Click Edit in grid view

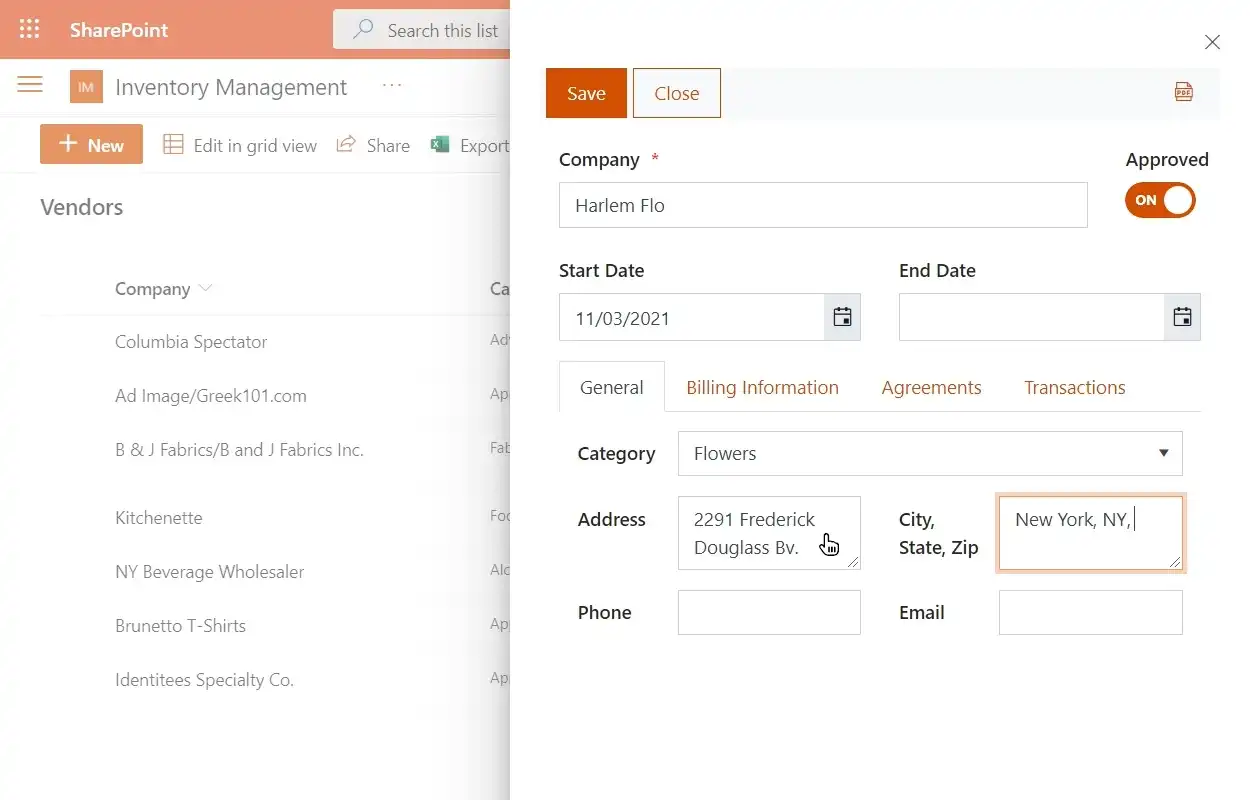tap(240, 145)
